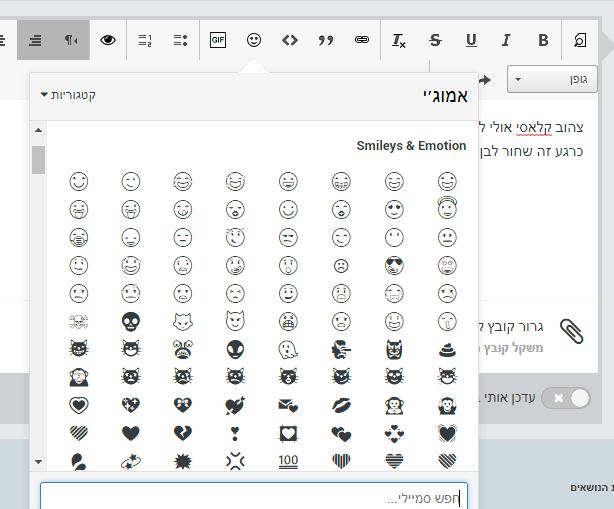Choose the two hearts emoji

341,433
